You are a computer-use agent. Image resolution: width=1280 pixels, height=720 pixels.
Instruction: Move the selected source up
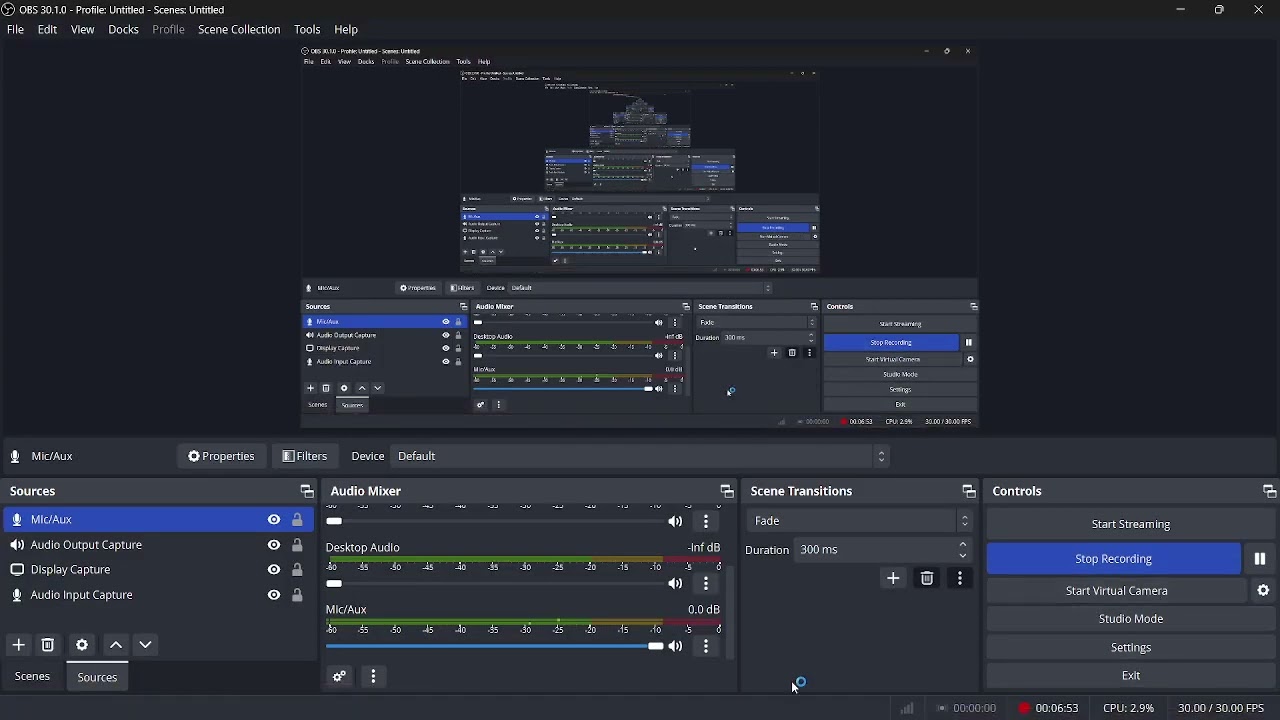tap(116, 646)
